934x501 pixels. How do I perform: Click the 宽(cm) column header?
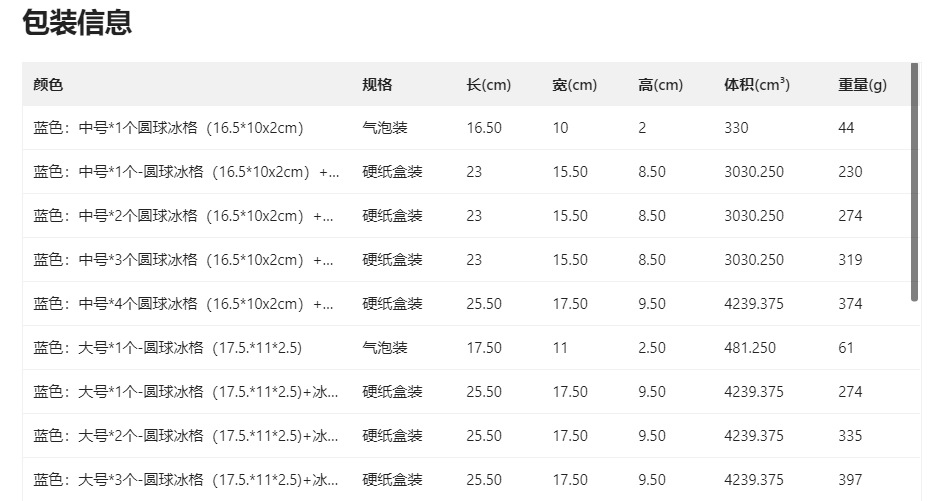(574, 85)
